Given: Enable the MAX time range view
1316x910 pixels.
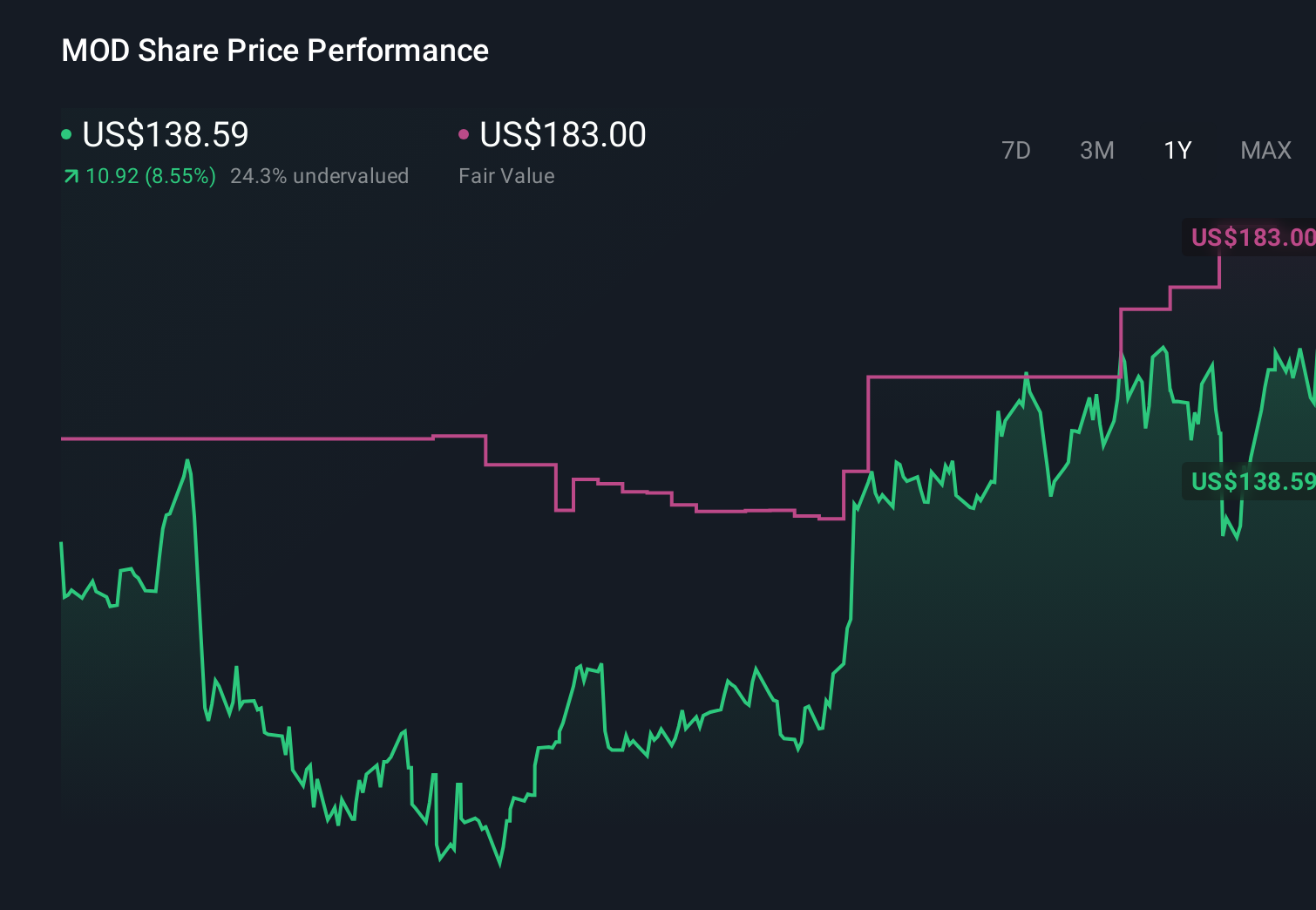Looking at the screenshot, I should click(1265, 150).
